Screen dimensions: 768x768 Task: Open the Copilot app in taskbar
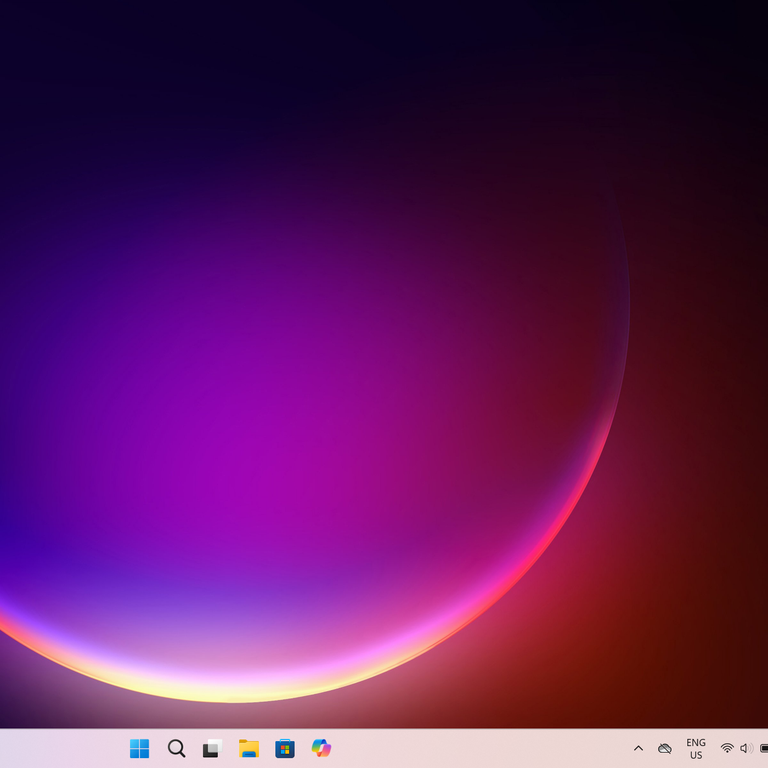point(321,748)
